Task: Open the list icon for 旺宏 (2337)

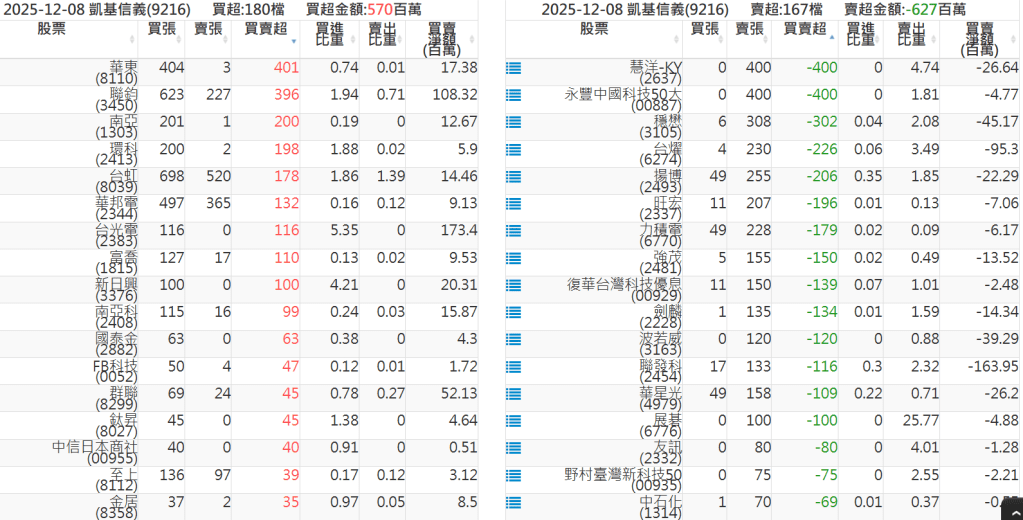Action: point(514,205)
